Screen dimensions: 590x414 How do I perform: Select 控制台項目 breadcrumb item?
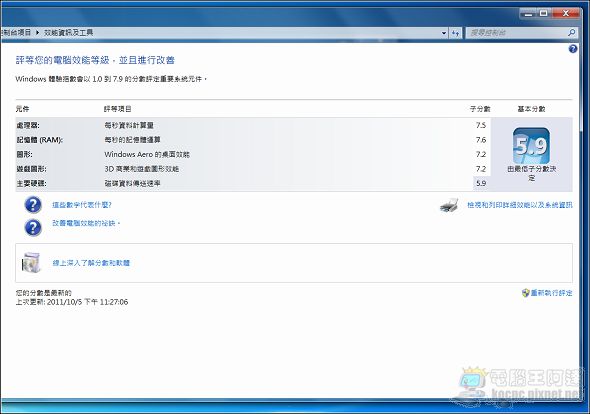click(x=16, y=33)
